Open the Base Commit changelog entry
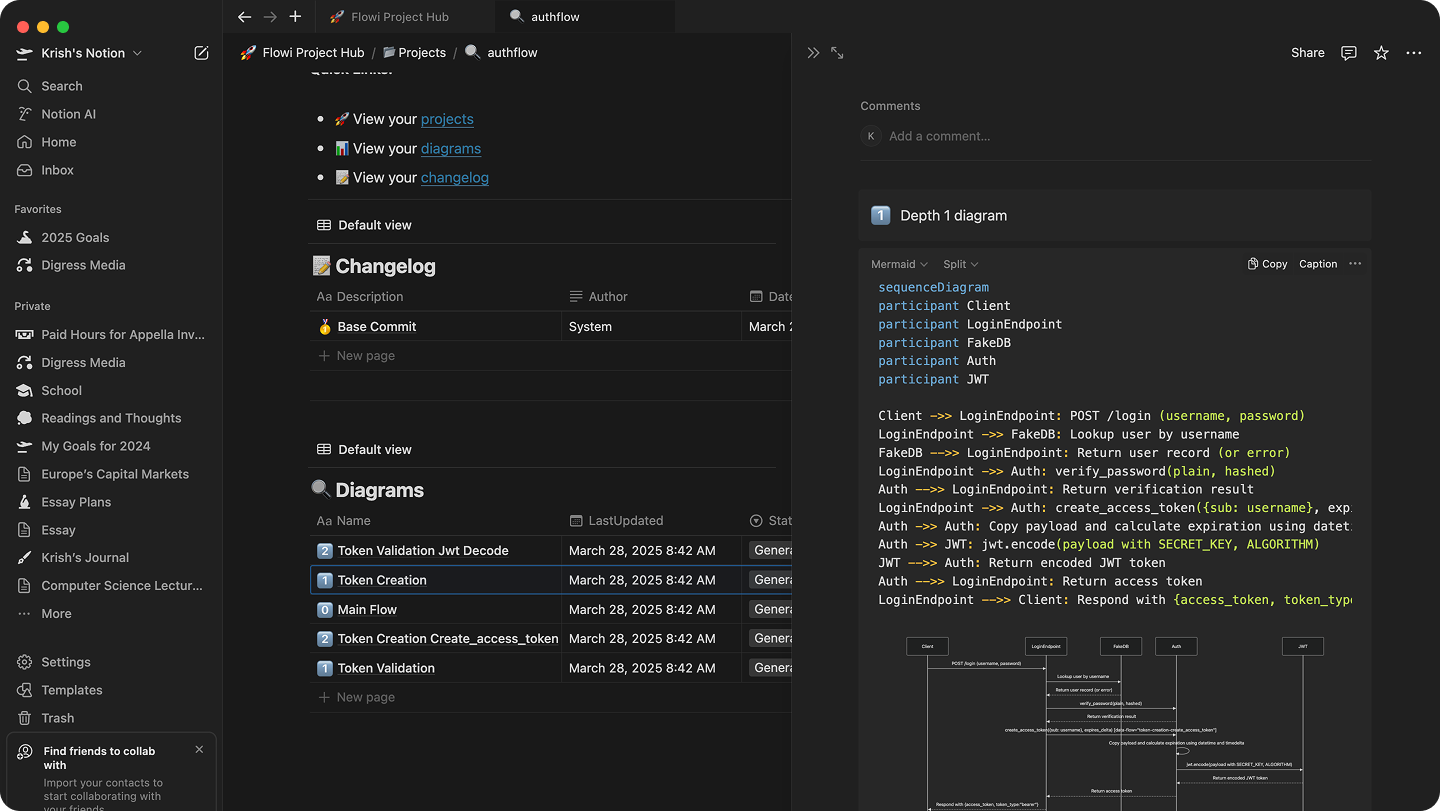Screen dimensions: 1440x811 click(377, 327)
